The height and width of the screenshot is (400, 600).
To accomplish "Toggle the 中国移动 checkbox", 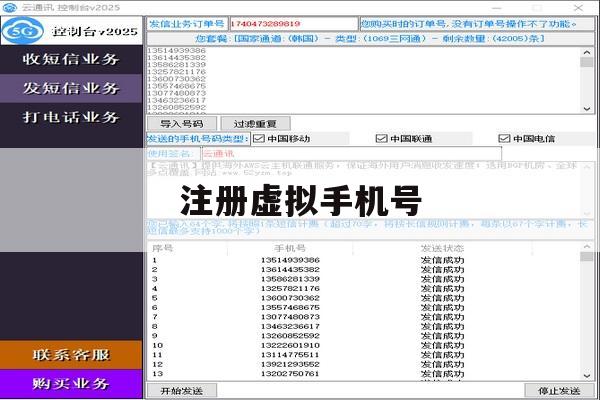I will pos(259,139).
